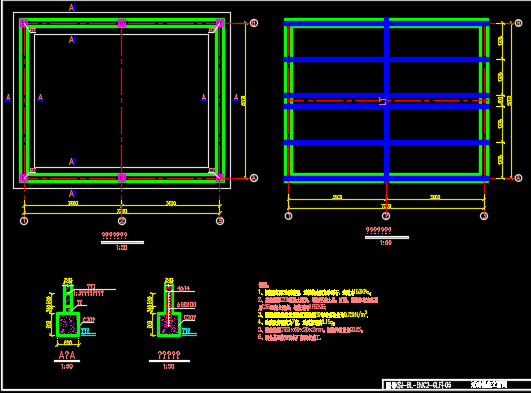Click the footing width dimension below the A?A section
Image resolution: width=531 pixels, height=393 pixels.
tap(68, 342)
